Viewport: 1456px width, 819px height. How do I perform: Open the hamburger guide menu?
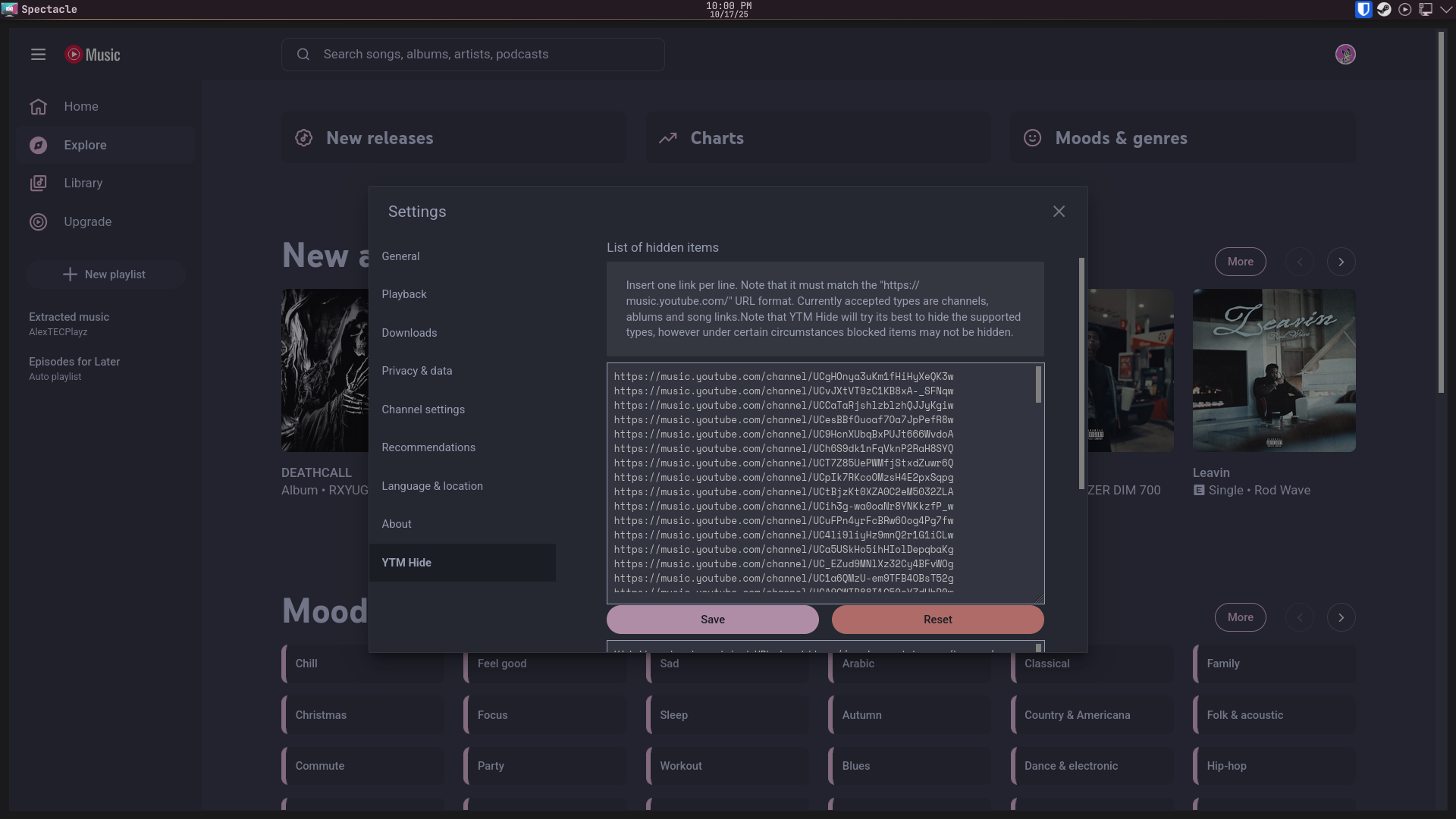pos(38,55)
